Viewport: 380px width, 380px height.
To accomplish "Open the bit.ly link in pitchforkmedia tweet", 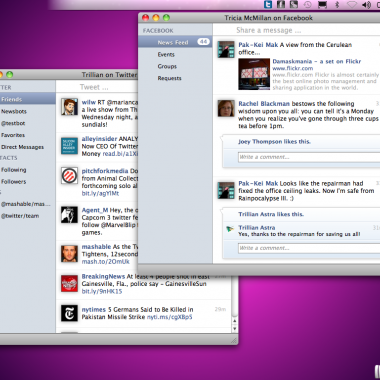I will point(100,193).
